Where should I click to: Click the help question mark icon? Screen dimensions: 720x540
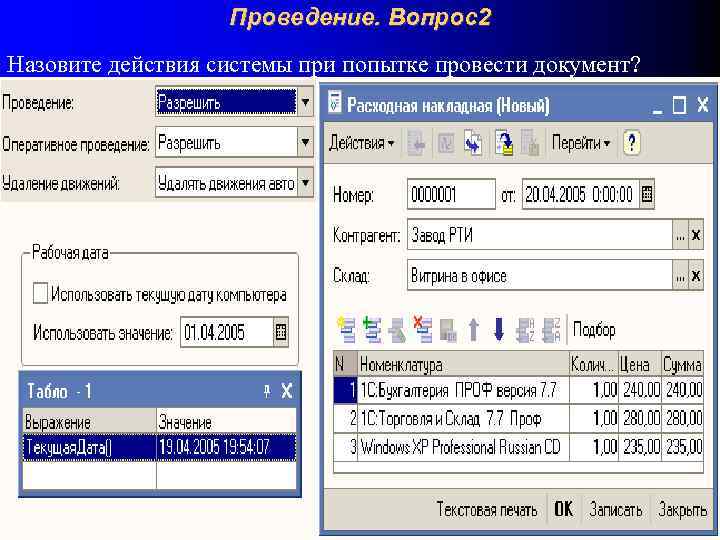point(632,143)
